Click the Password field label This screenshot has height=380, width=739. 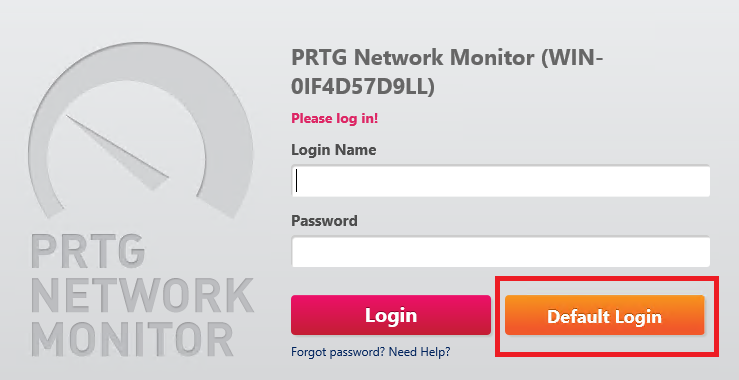[324, 221]
